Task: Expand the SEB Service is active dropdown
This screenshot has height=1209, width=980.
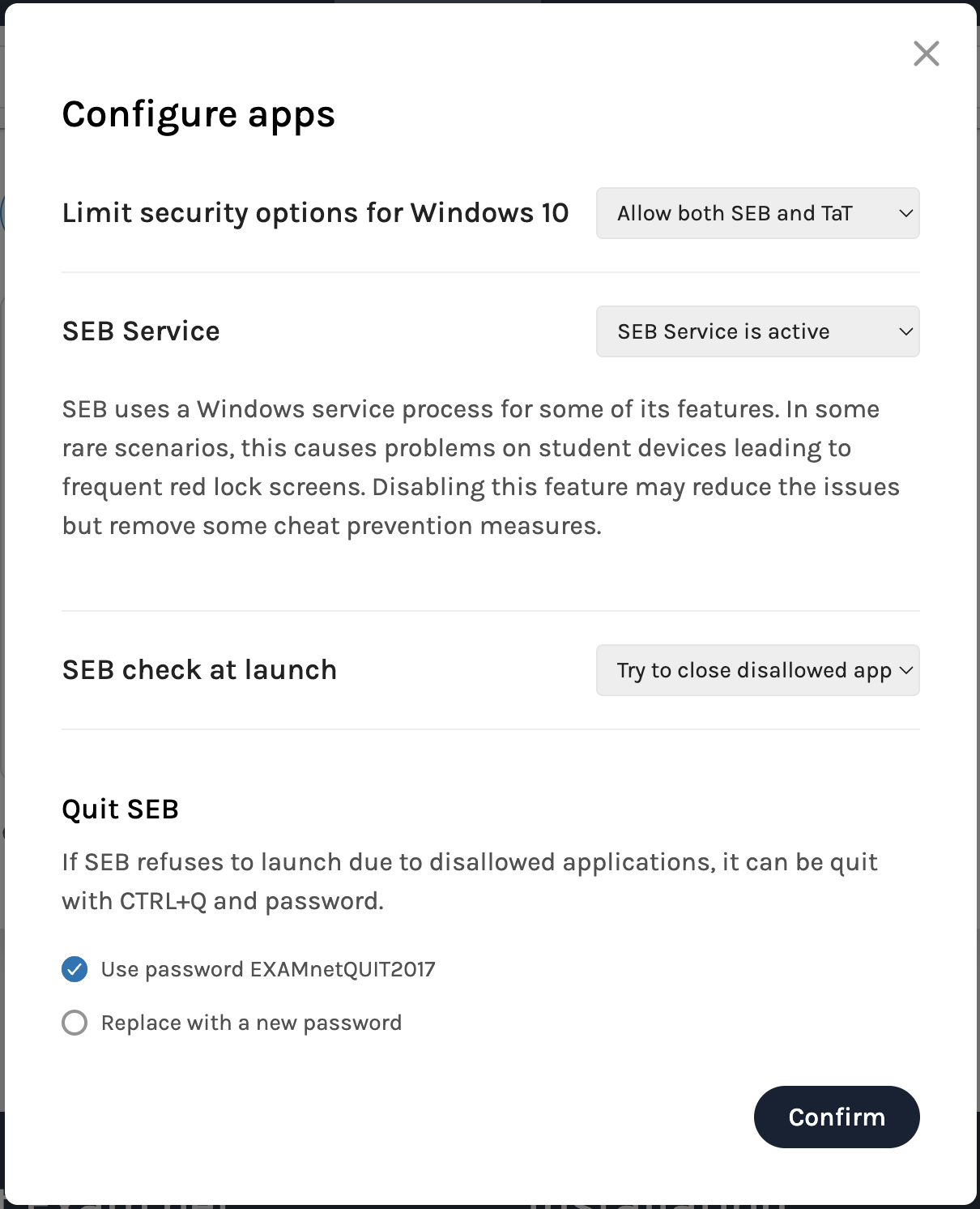Action: (x=757, y=331)
